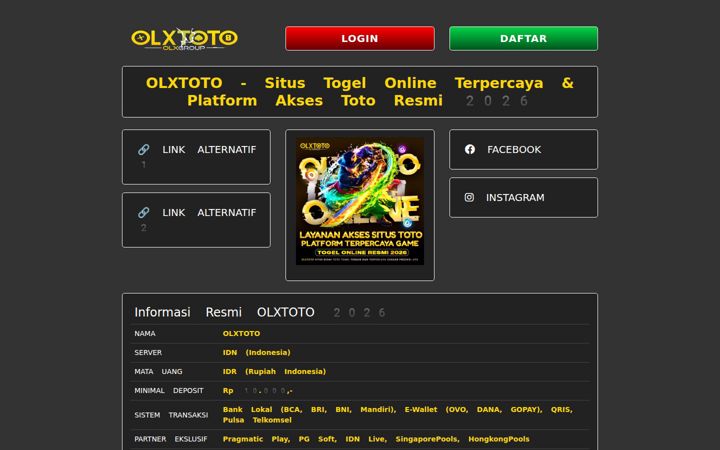Open the Link Alternatif 1 text link
This screenshot has width=720, height=450.
[x=197, y=157]
